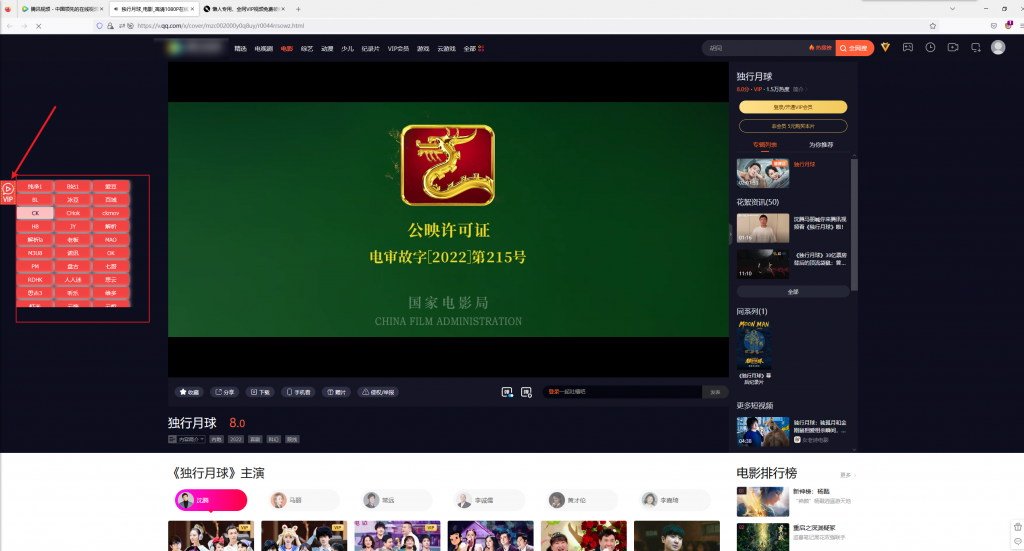This screenshot has height=551, width=1024.
Task: Go to the 电影 navigation item
Action: (x=287, y=48)
